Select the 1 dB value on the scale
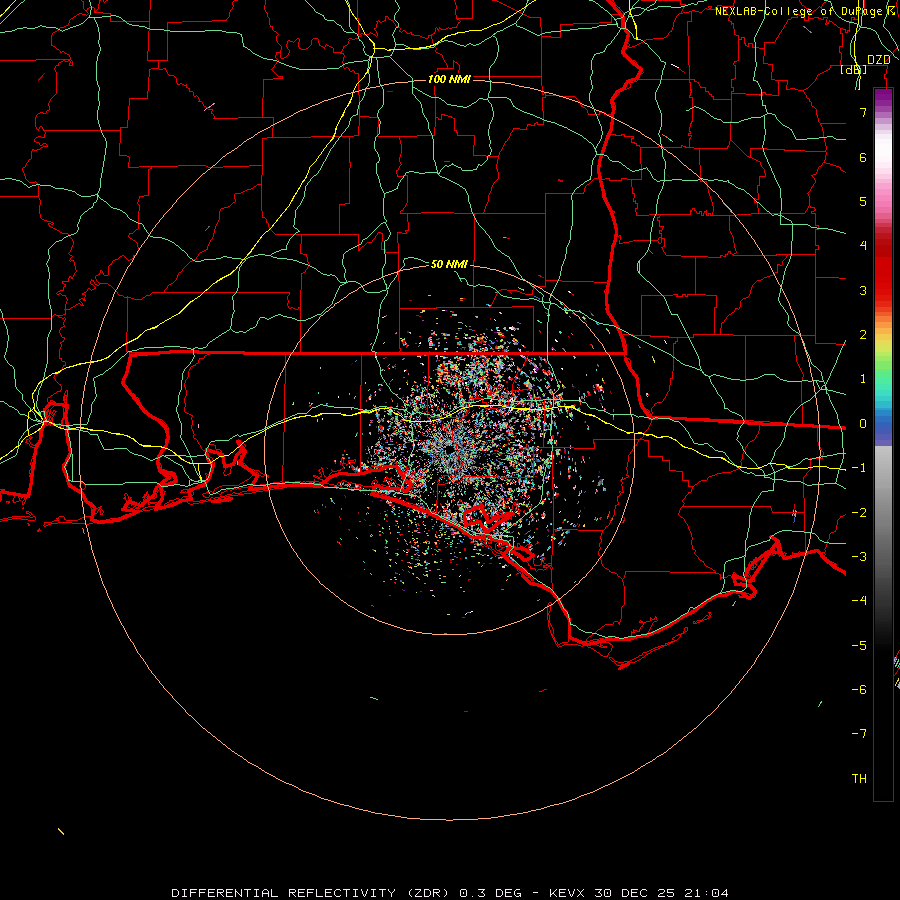 point(863,379)
